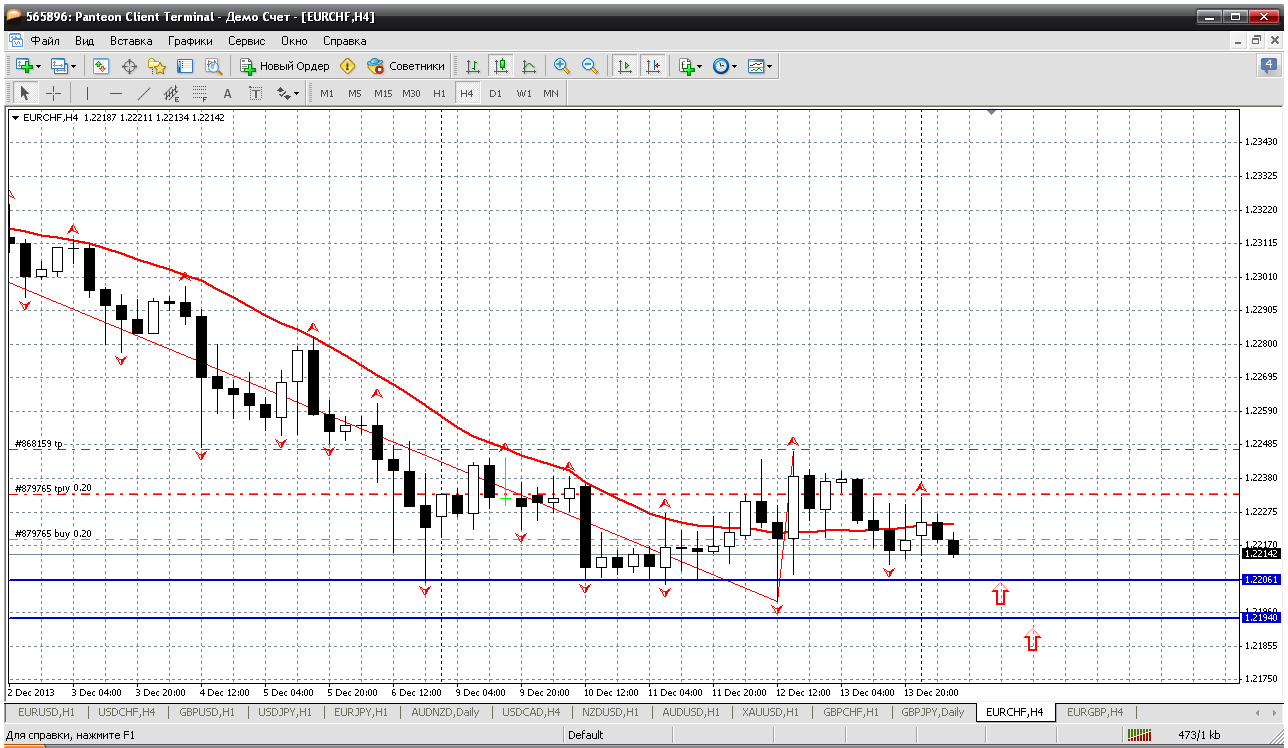Click the current price label 1.22142
Screen dimensions: 1288x748
1260,553
